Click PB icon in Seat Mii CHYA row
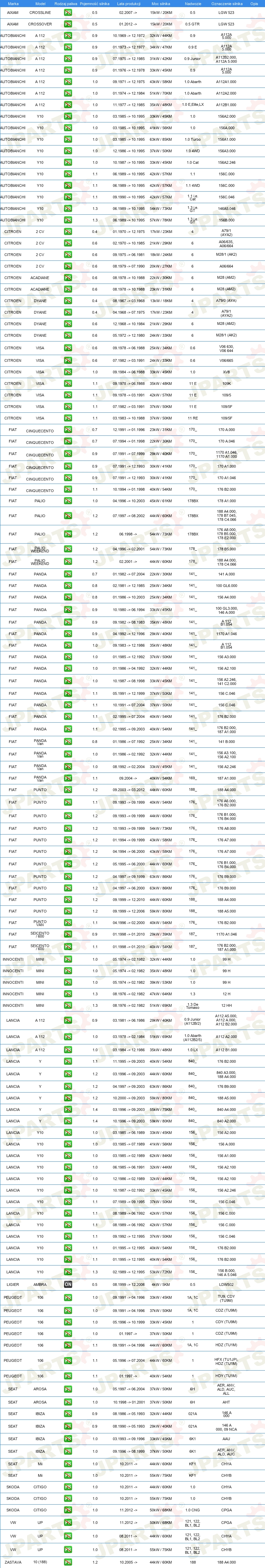 (68, 1464)
